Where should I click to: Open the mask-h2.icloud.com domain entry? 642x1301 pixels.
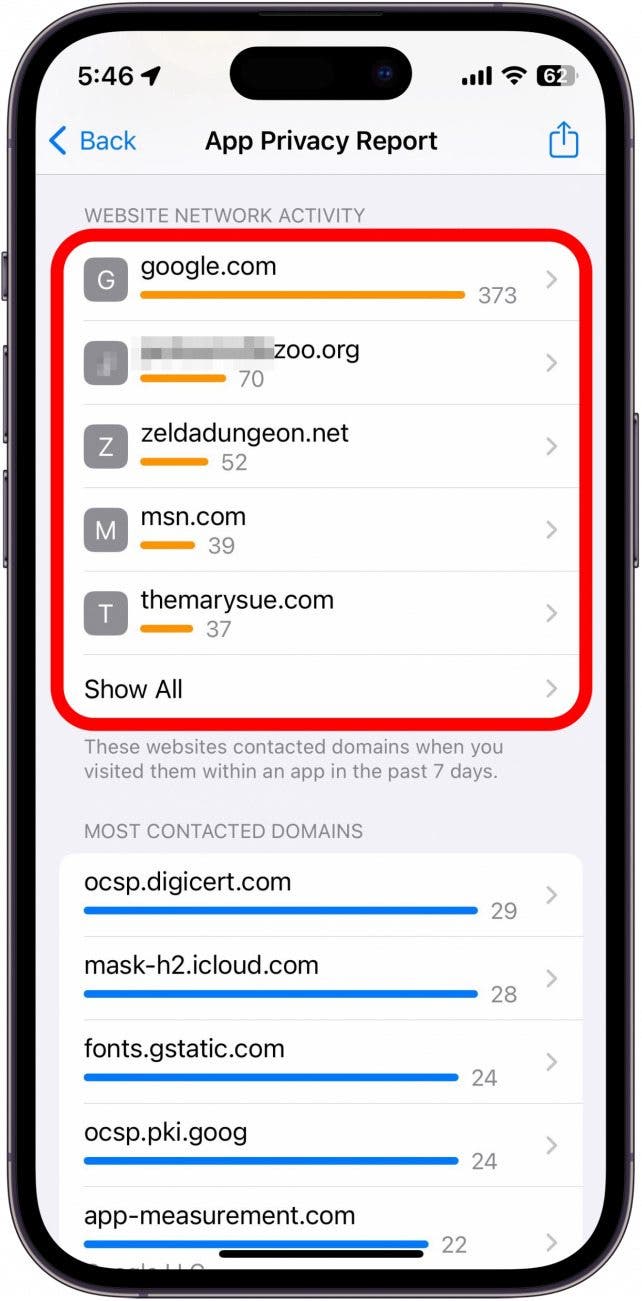tap(320, 978)
